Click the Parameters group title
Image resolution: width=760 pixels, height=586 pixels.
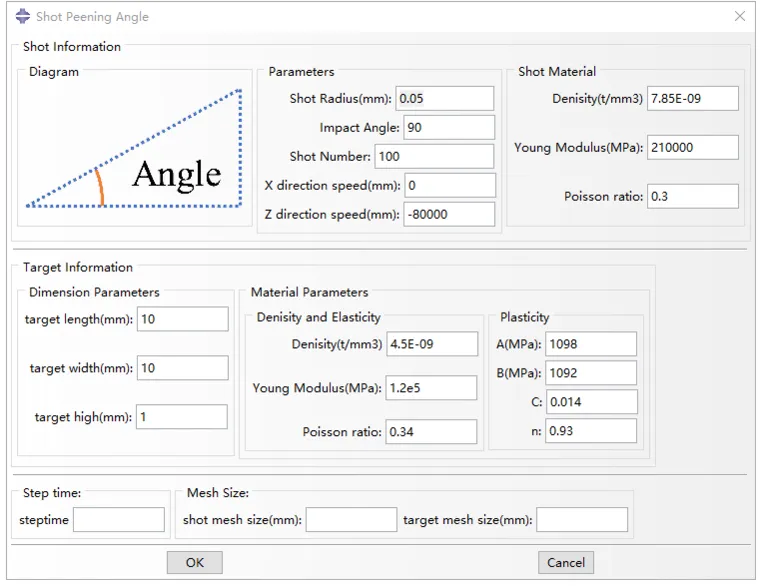pos(301,71)
